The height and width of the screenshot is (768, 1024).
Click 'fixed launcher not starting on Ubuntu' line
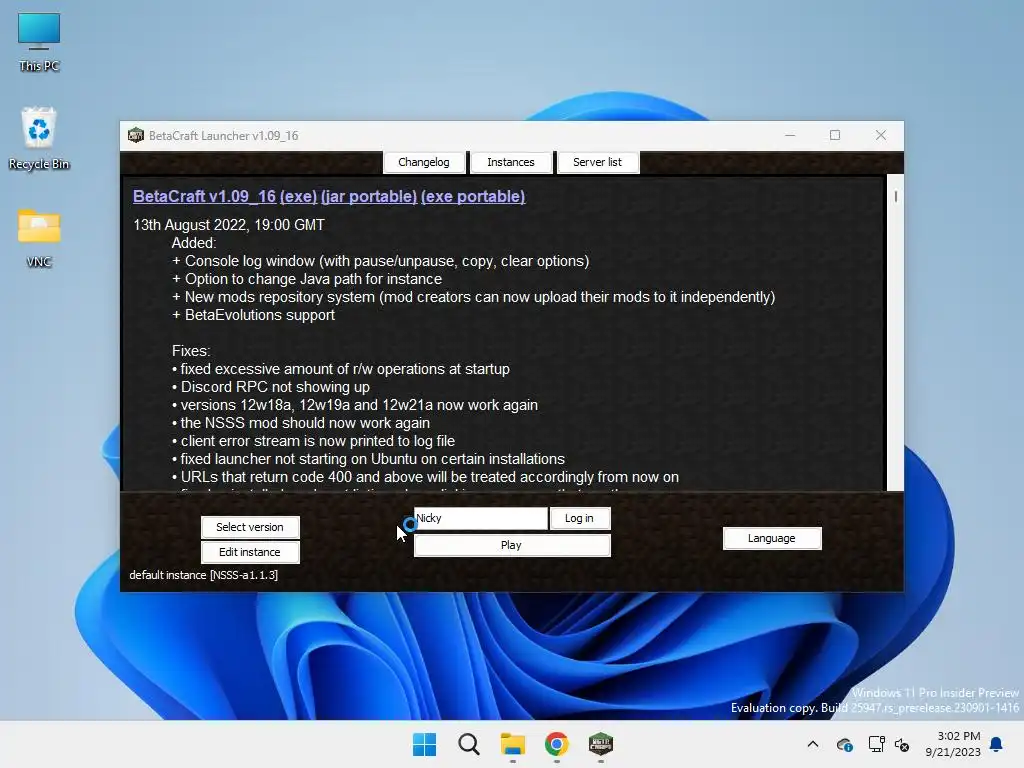(x=368, y=459)
